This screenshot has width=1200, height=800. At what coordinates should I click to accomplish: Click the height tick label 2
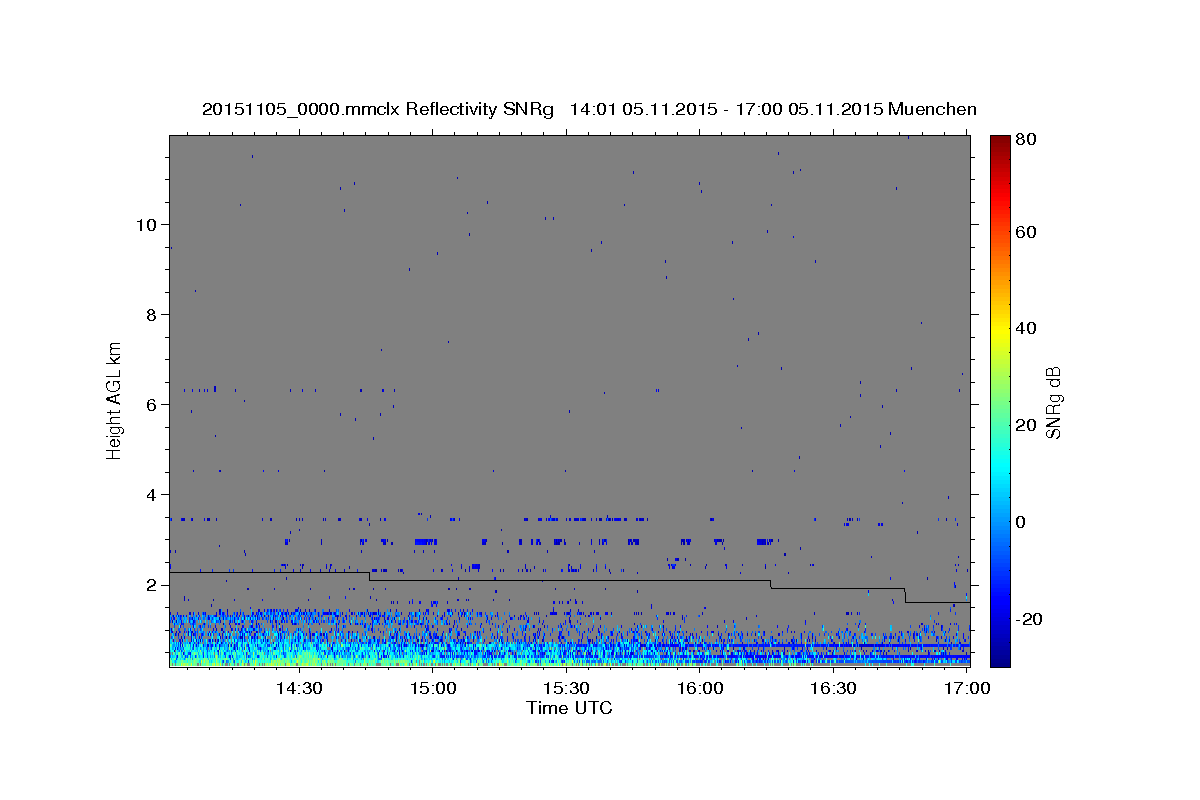click(152, 585)
